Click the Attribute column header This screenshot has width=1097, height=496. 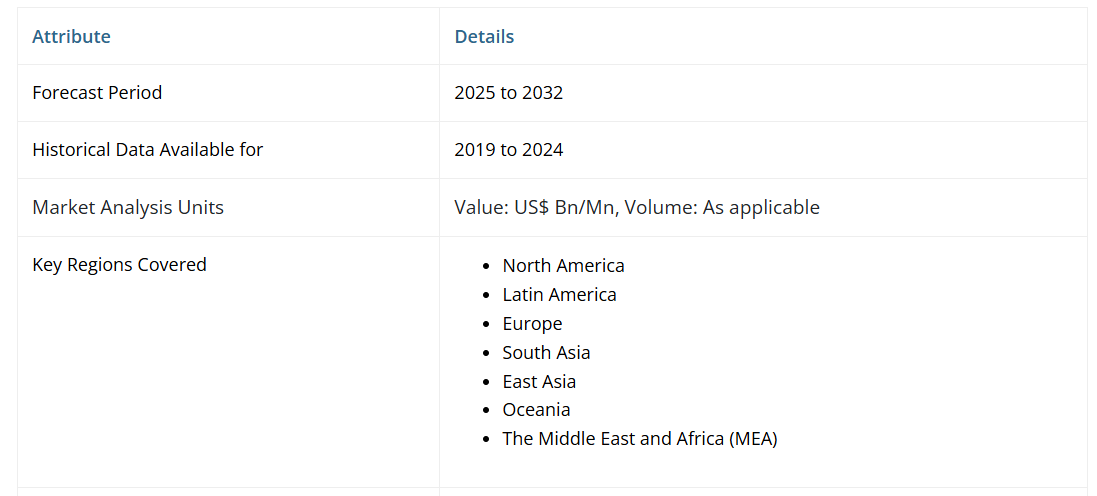71,37
